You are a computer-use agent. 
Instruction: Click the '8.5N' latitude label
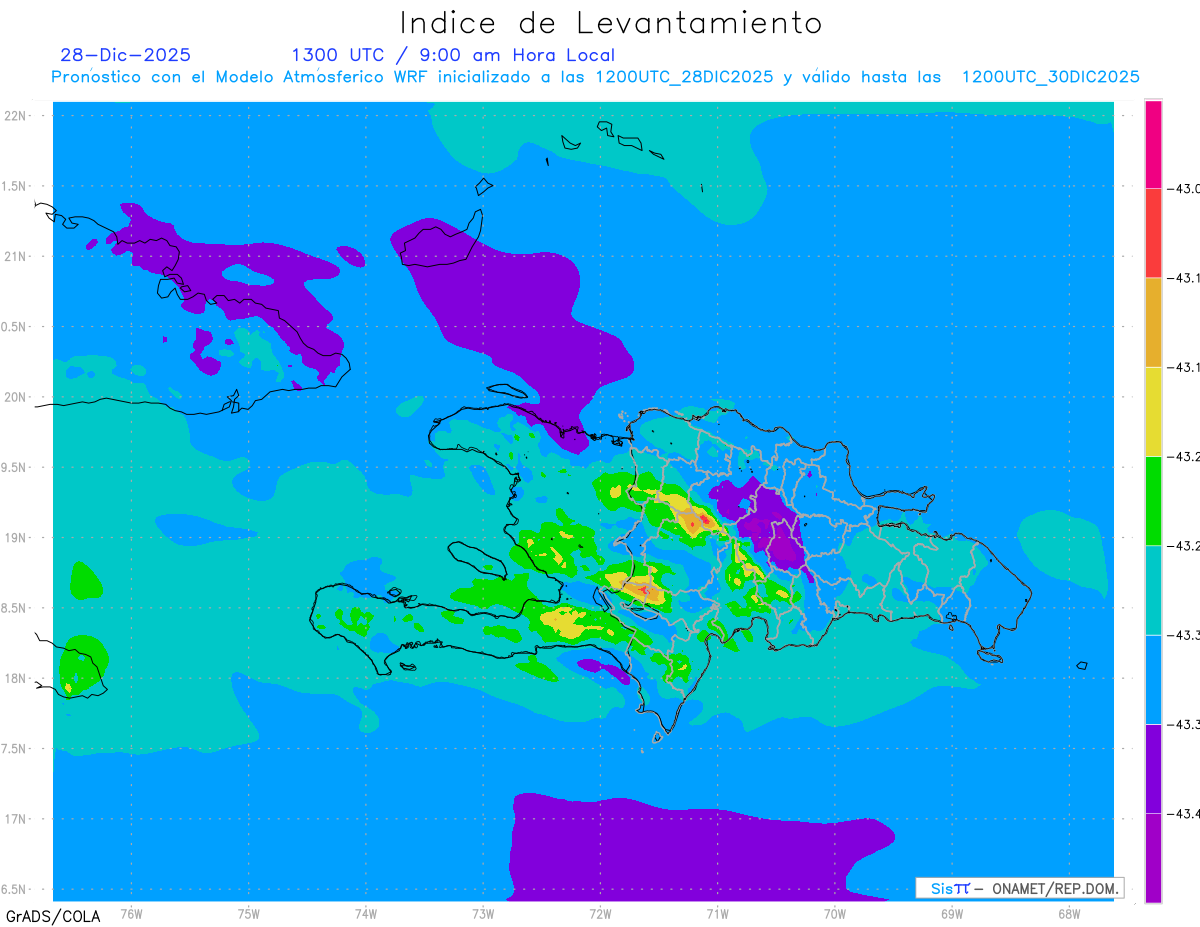[x=14, y=608]
